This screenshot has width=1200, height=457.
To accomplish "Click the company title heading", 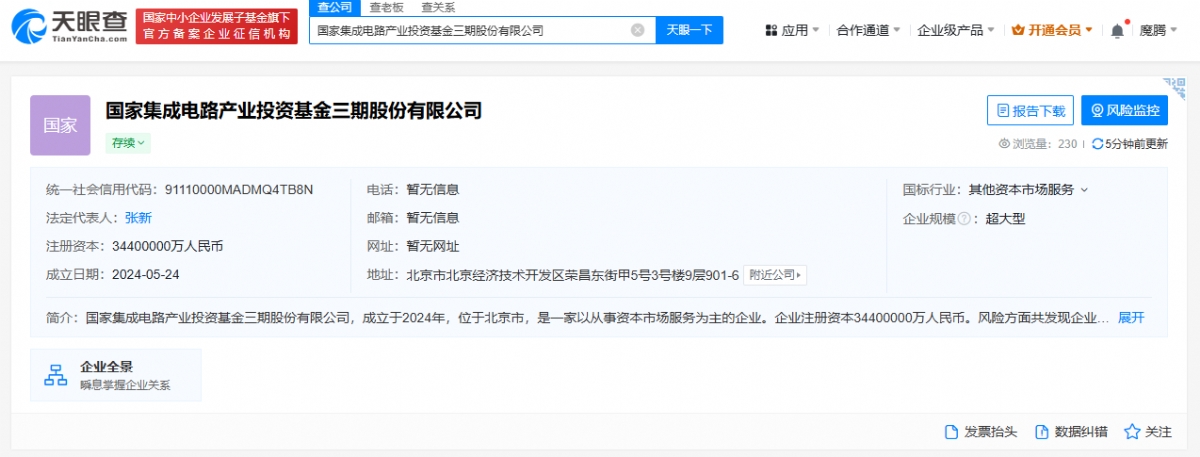I will point(294,110).
